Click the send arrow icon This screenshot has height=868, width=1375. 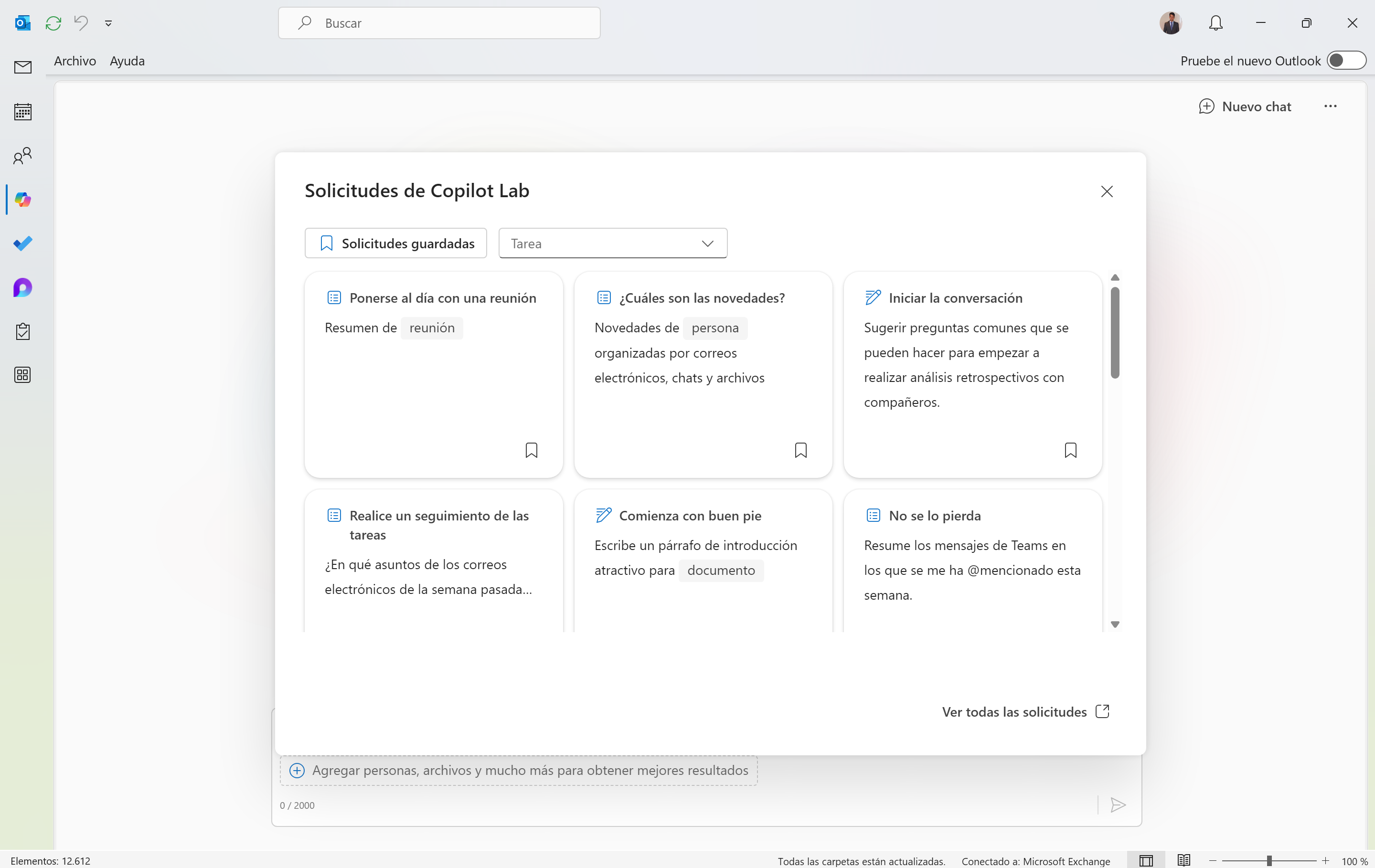coord(1118,805)
